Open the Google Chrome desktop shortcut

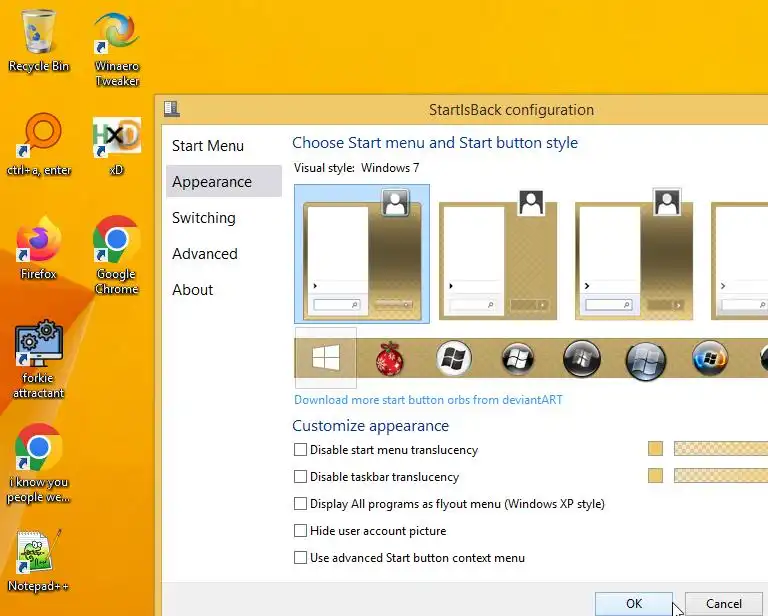pyautogui.click(x=117, y=256)
